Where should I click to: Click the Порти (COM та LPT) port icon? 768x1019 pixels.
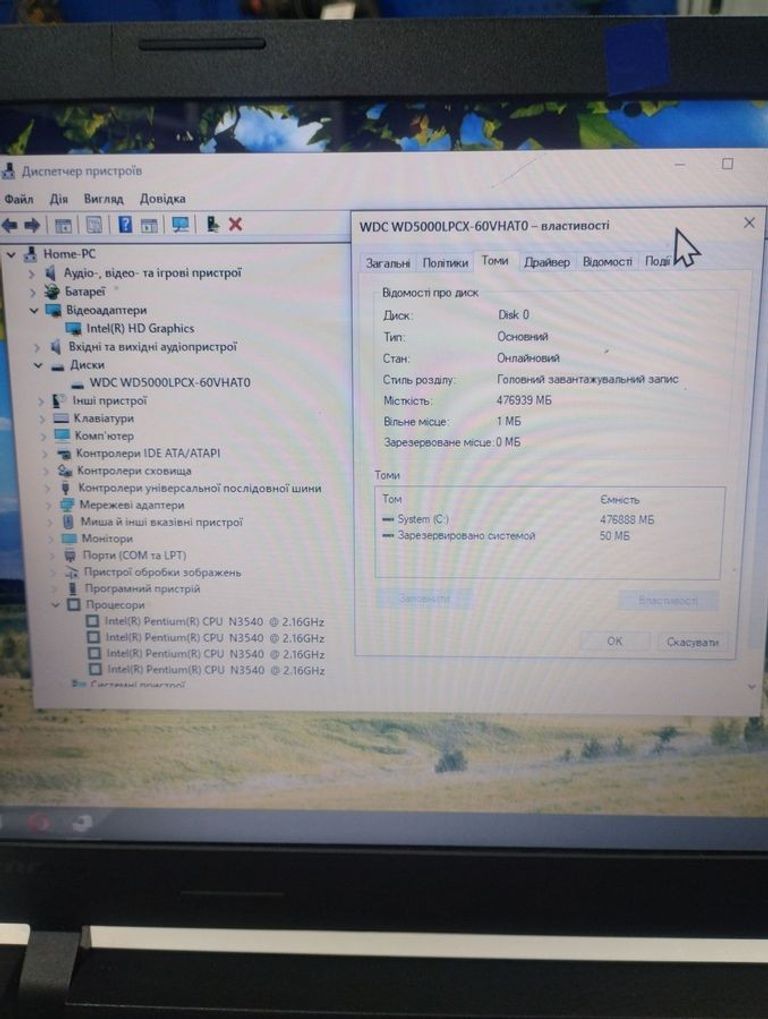pyautogui.click(x=70, y=556)
